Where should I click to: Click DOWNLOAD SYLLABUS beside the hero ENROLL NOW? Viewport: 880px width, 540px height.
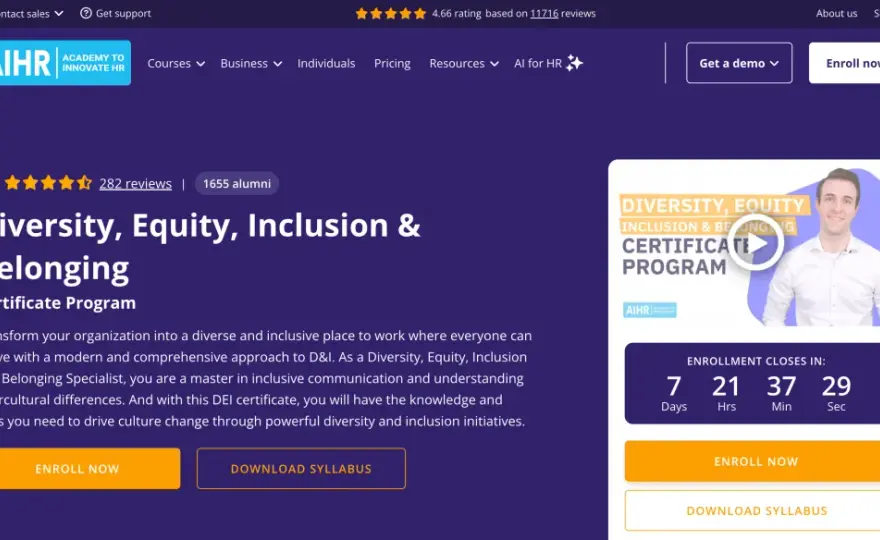[301, 469]
